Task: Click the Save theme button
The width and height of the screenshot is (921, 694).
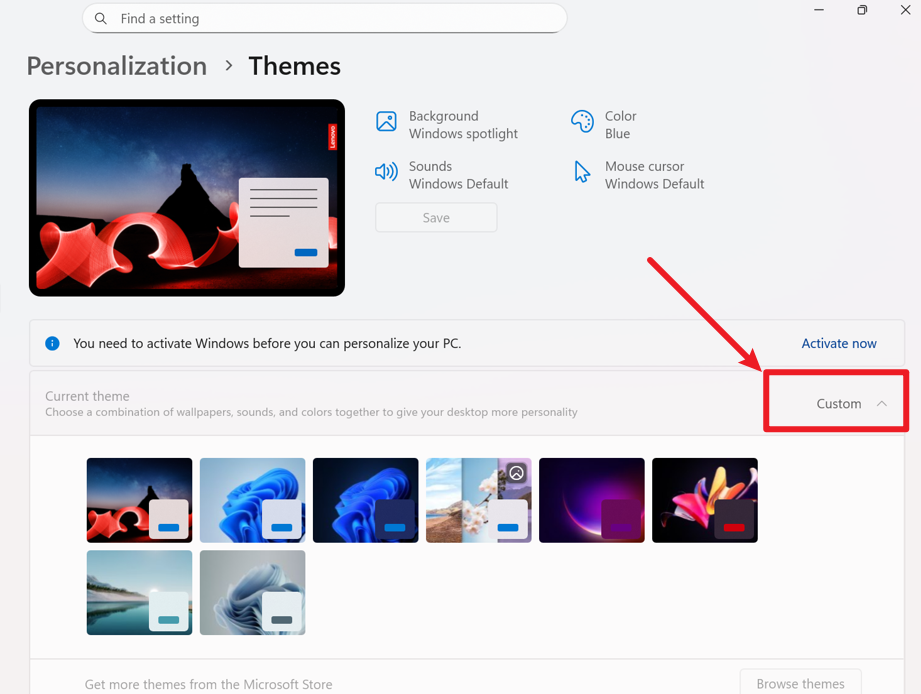Action: [x=436, y=218]
